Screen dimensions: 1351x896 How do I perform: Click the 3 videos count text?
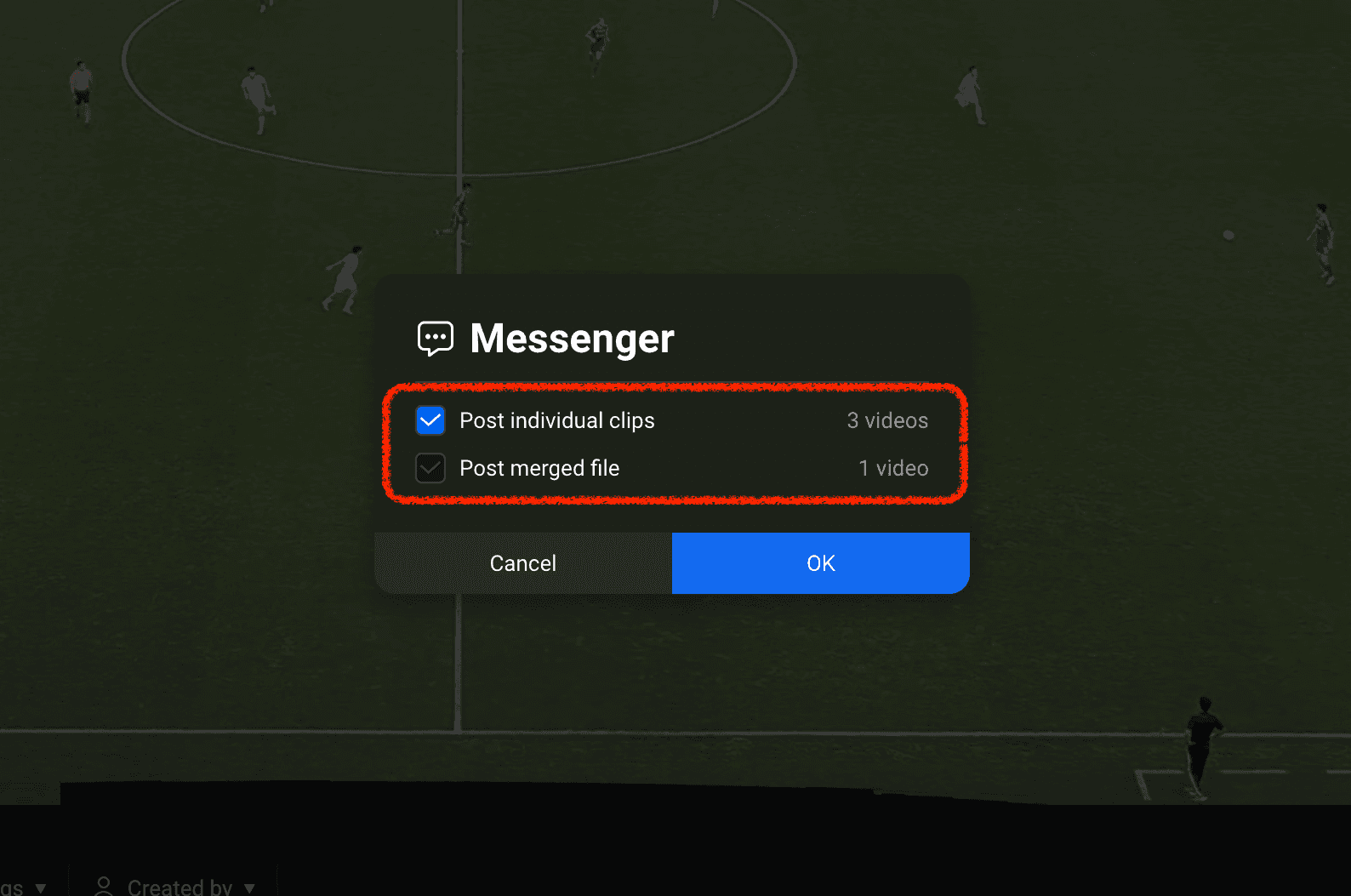point(887,420)
